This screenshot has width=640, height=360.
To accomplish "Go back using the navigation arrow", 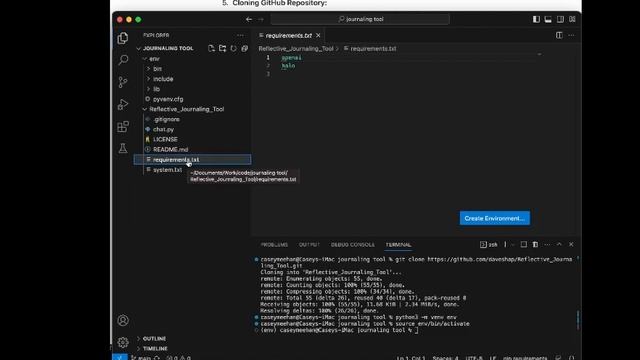I will click(249, 19).
